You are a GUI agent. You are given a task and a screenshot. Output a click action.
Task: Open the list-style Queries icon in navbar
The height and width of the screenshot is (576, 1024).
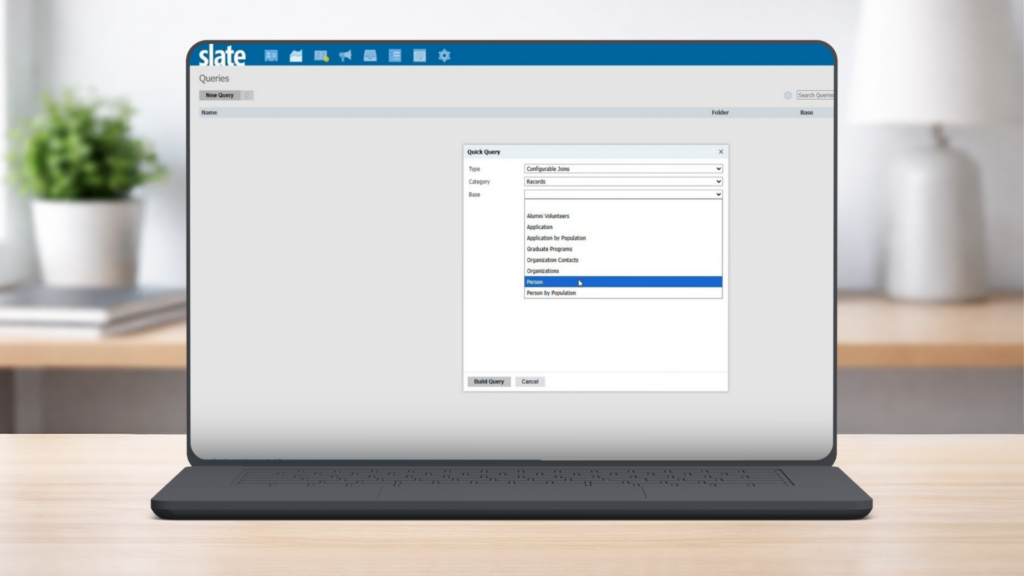[395, 56]
